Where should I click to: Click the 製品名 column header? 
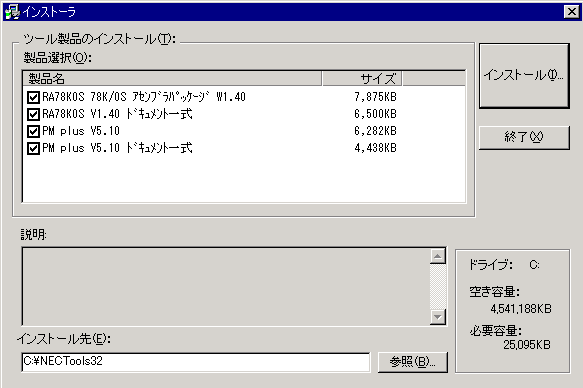tap(172, 78)
